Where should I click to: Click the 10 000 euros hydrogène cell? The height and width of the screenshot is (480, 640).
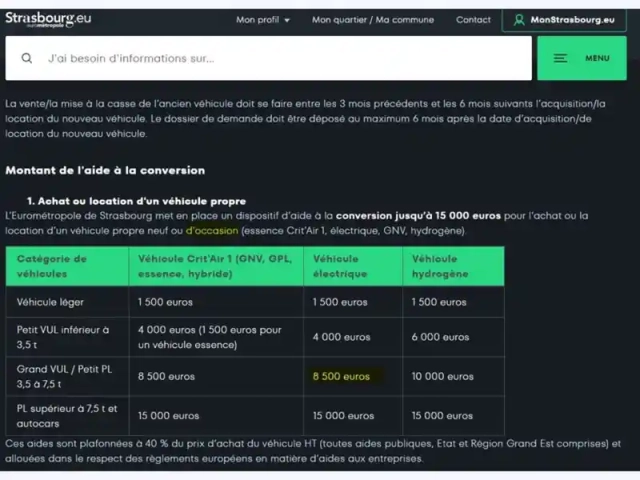tap(443, 377)
